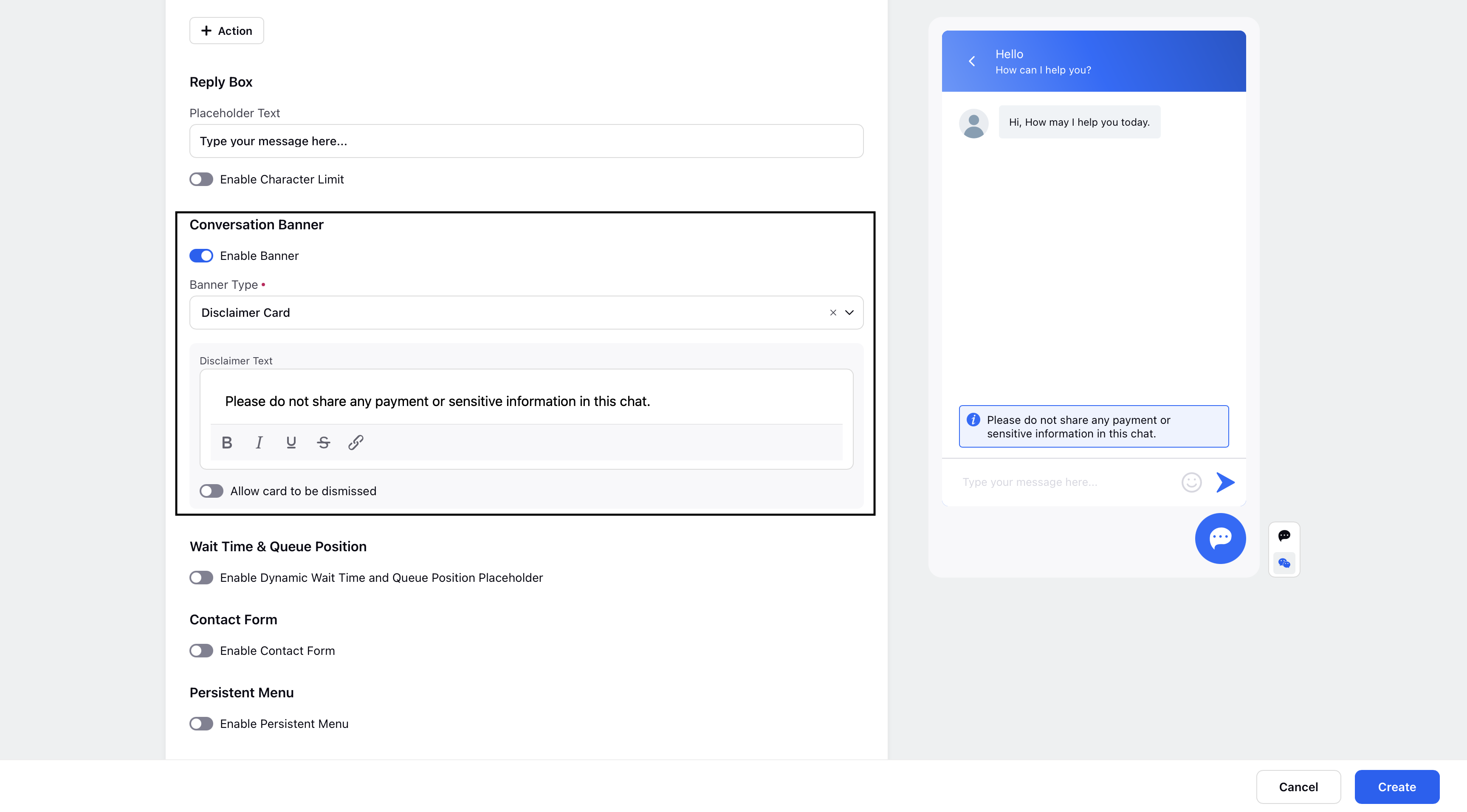The image size is (1467, 812).
Task: Click the Wait Time & Queue Position heading
Action: coord(278,547)
